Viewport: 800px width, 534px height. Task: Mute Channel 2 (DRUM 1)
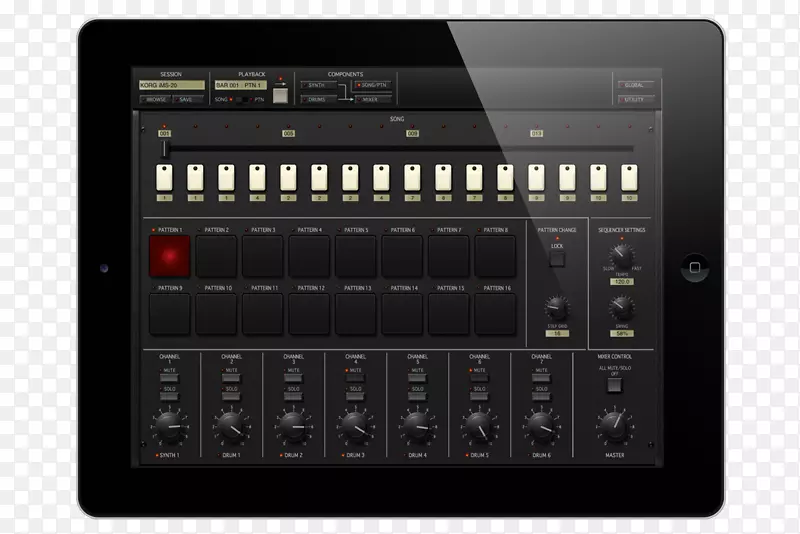pos(231,378)
